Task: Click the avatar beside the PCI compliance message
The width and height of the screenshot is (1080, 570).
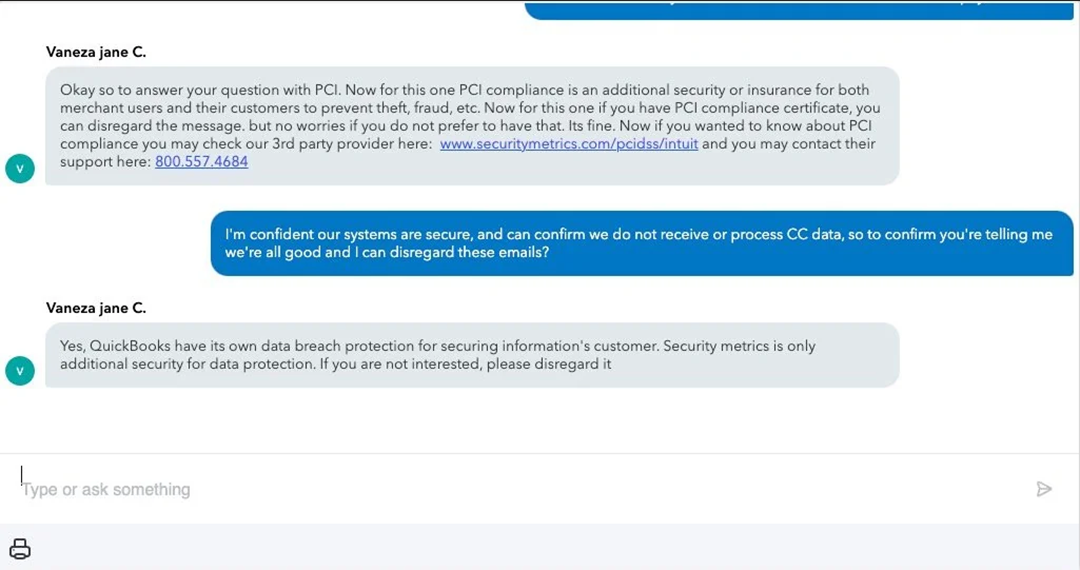Action: [20, 169]
